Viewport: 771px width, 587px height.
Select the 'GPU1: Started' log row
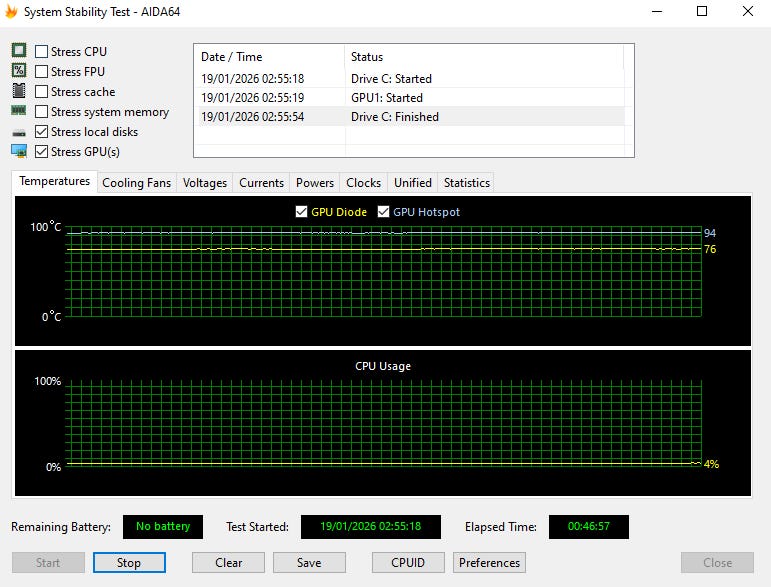[x=410, y=98]
